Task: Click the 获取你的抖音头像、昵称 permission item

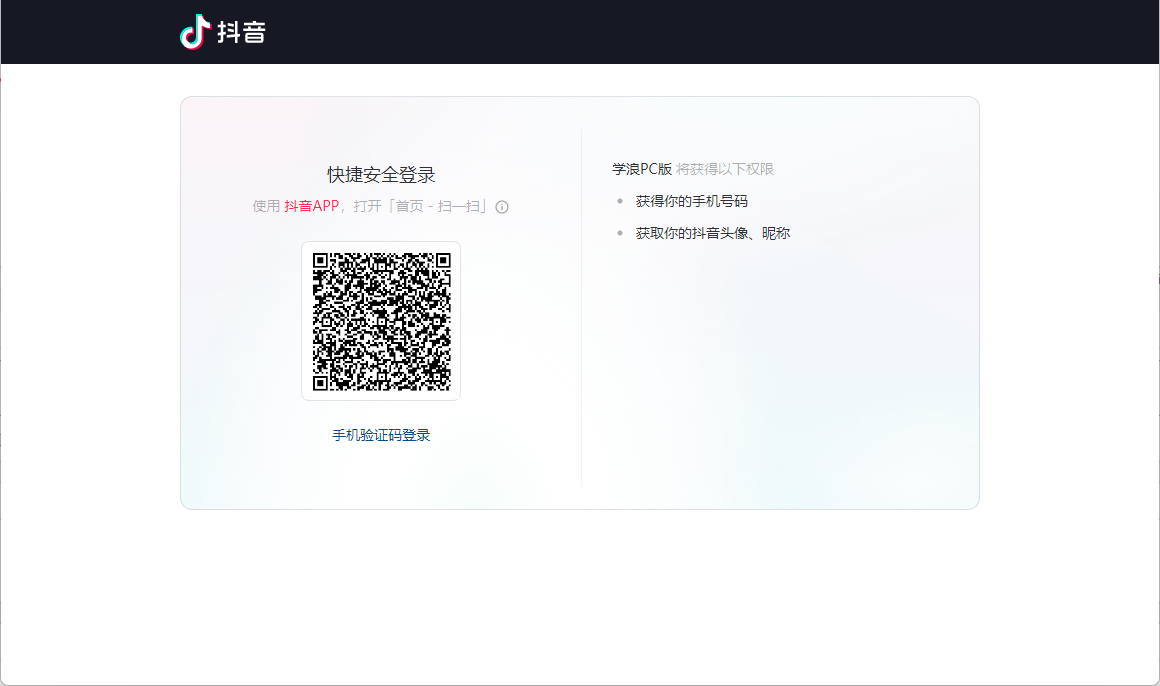Action: click(x=712, y=233)
